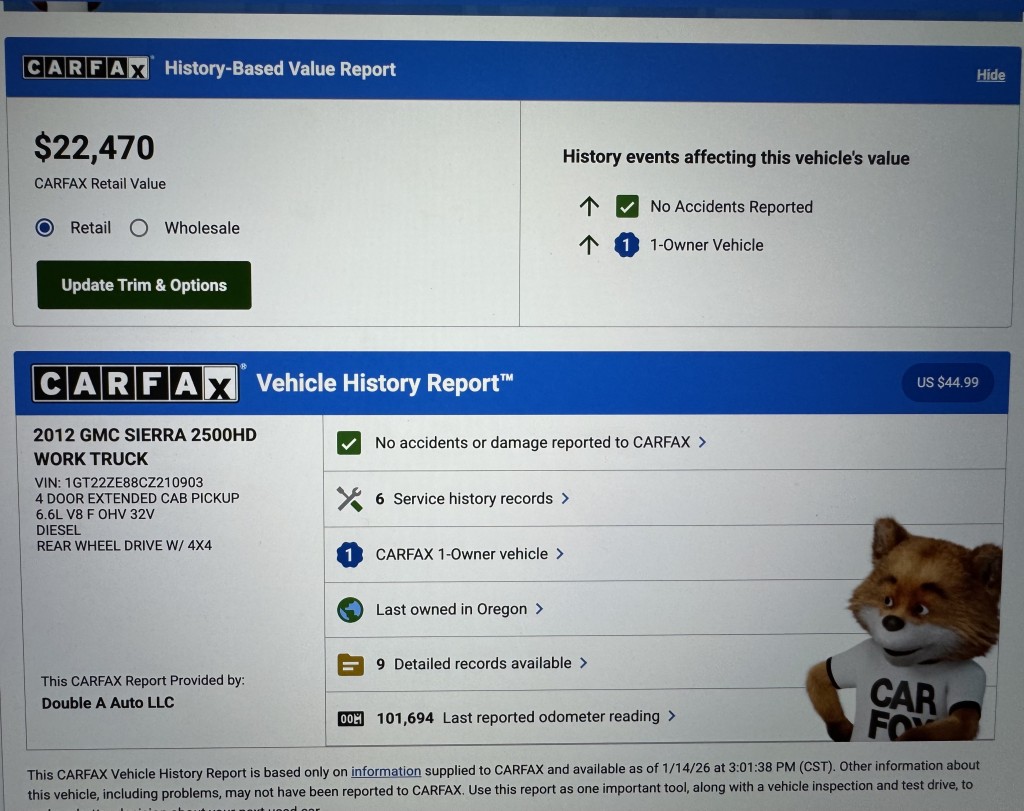Image resolution: width=1024 pixels, height=811 pixels.
Task: Click the Hide link in value report header
Action: (991, 75)
